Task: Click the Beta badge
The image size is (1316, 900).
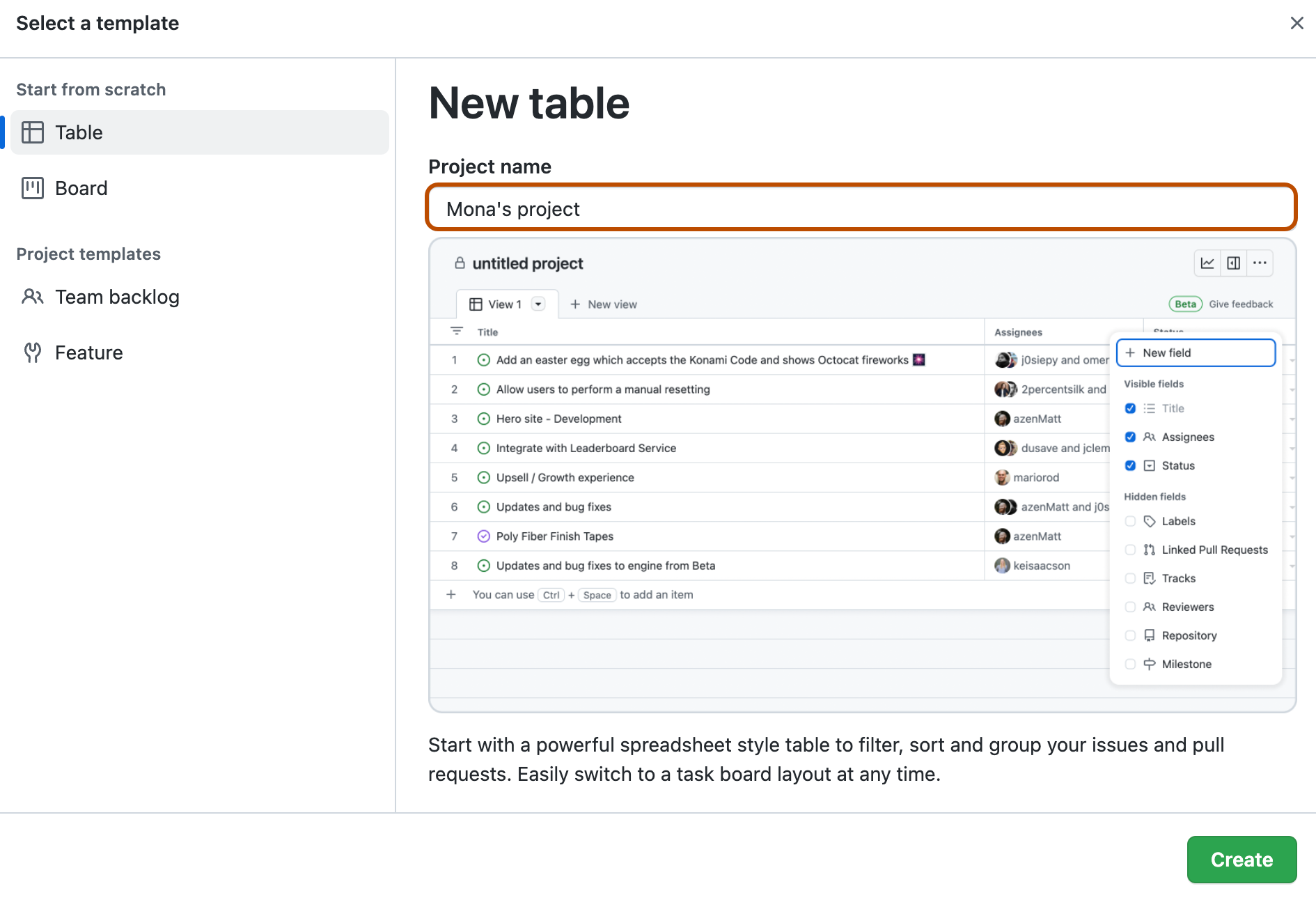Action: click(1185, 304)
